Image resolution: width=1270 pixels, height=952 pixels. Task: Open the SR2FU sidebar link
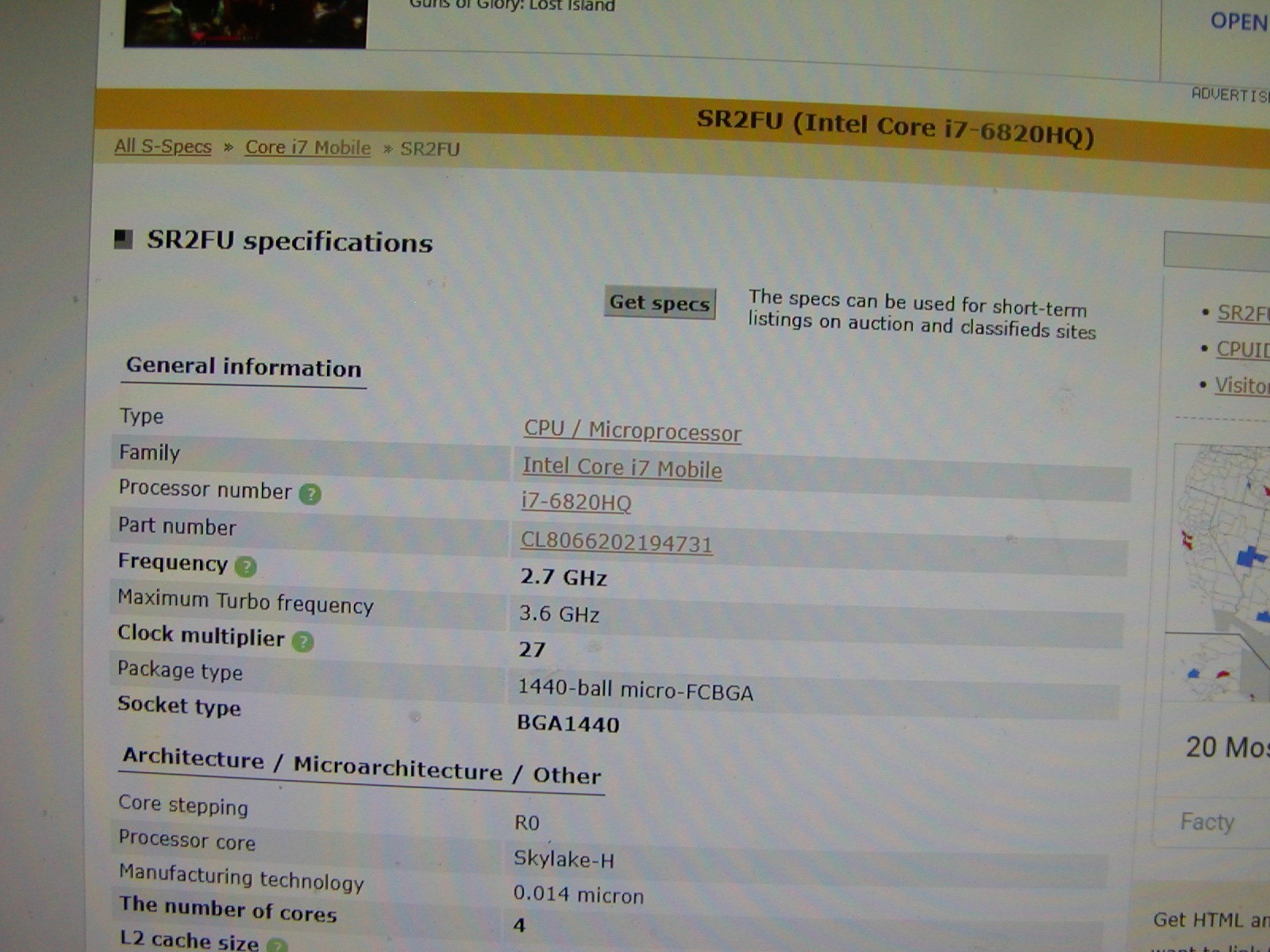1243,313
